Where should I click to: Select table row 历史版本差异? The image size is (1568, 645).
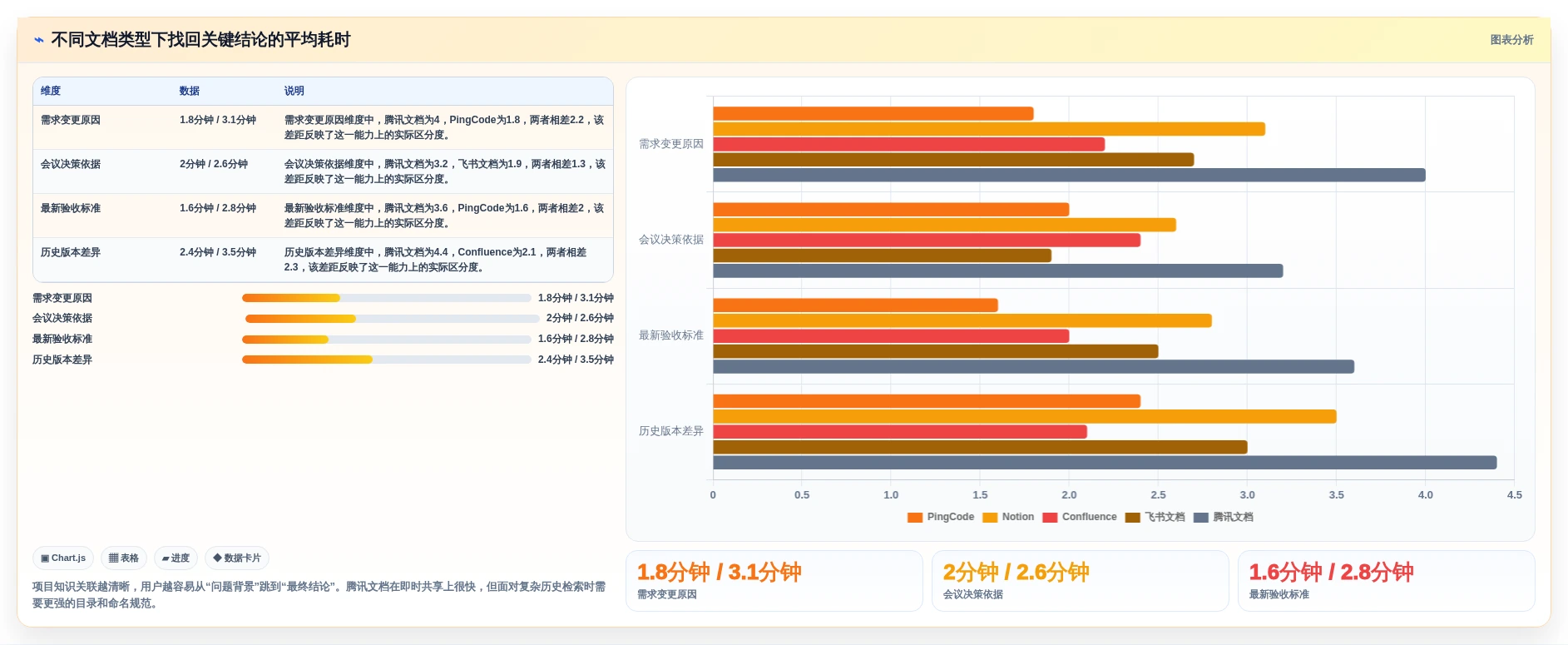click(x=323, y=260)
